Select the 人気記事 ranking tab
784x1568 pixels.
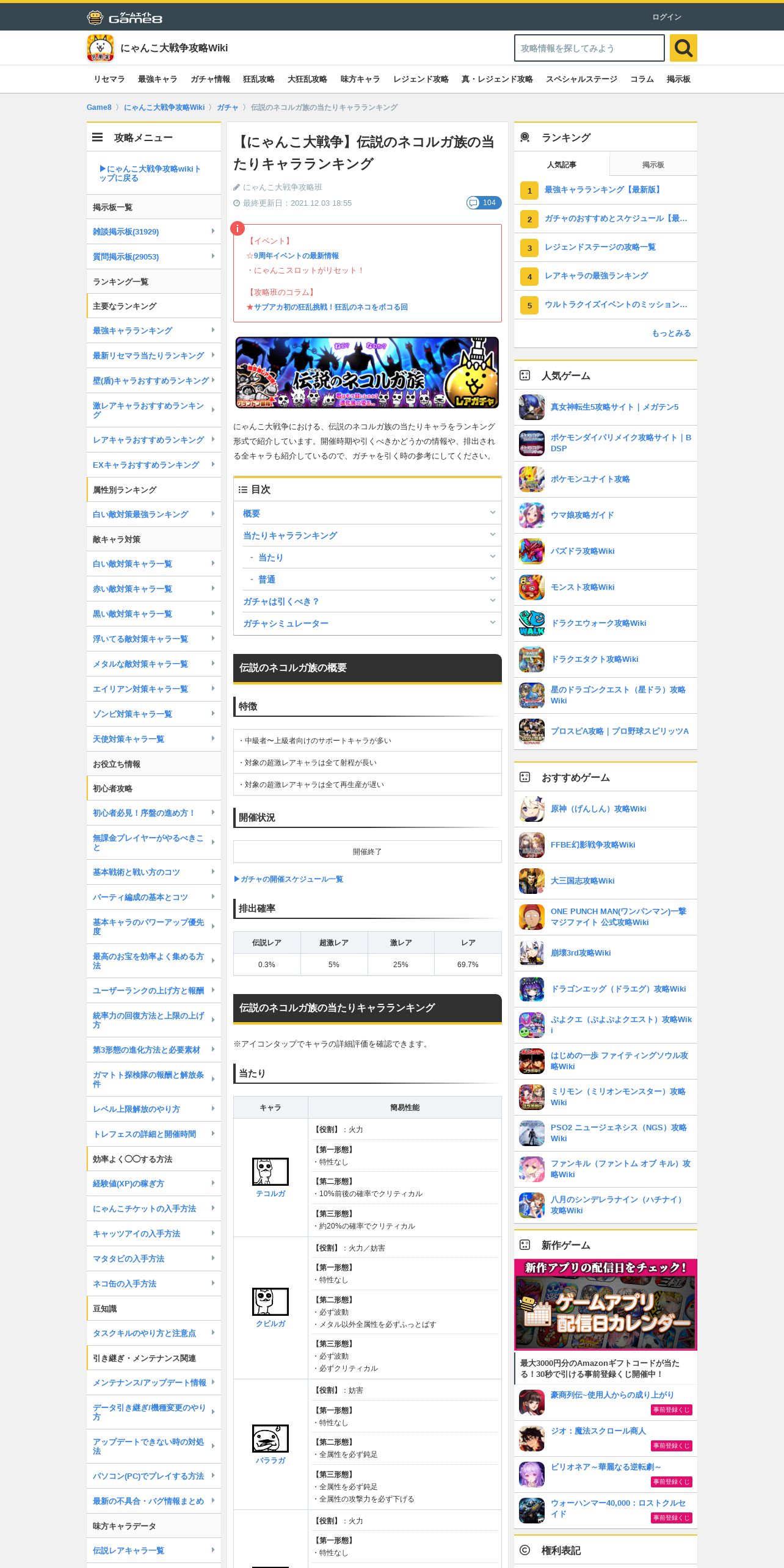(562, 165)
